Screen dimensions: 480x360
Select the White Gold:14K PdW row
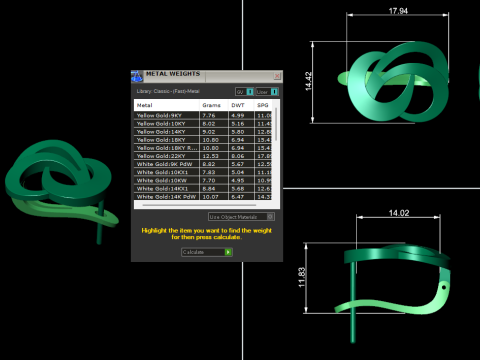pos(203,197)
